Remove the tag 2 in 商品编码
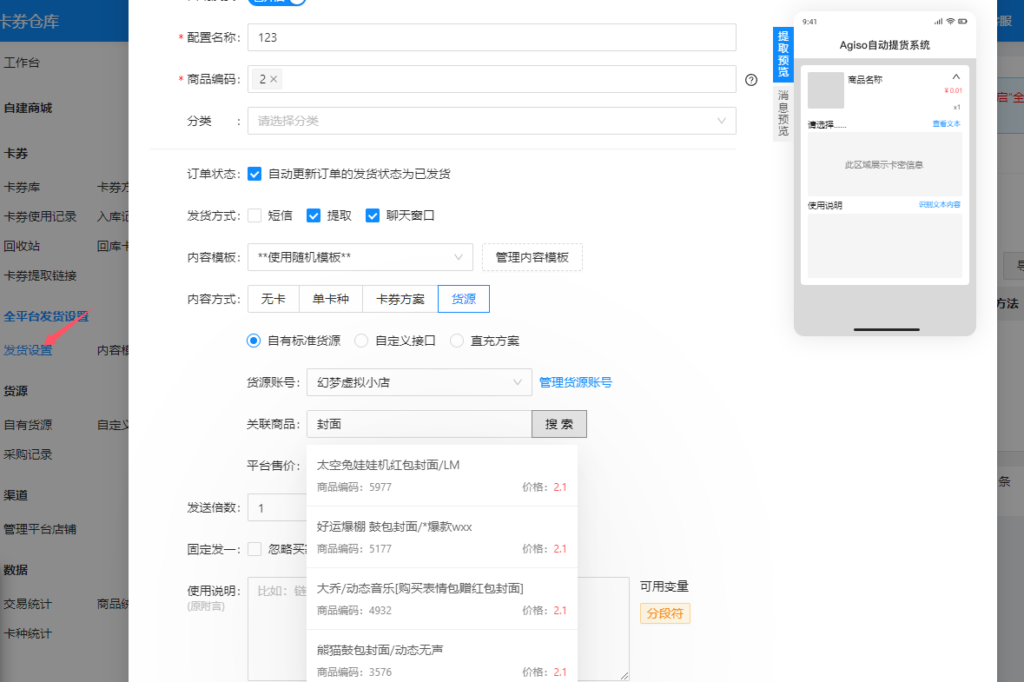Viewport: 1024px width, 682px height. click(274, 79)
